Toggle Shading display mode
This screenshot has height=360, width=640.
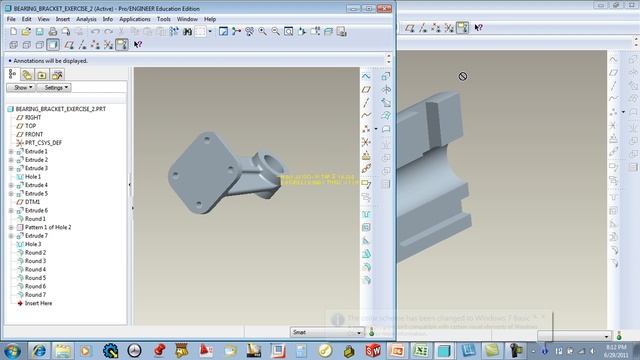(53, 44)
